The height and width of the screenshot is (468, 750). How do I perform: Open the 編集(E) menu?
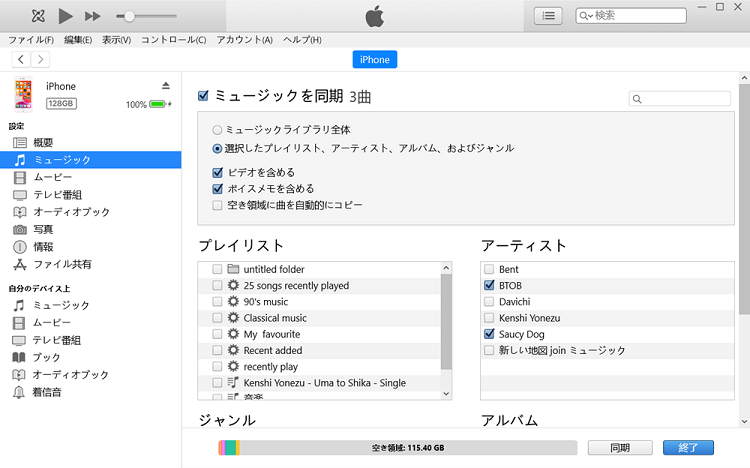78,40
